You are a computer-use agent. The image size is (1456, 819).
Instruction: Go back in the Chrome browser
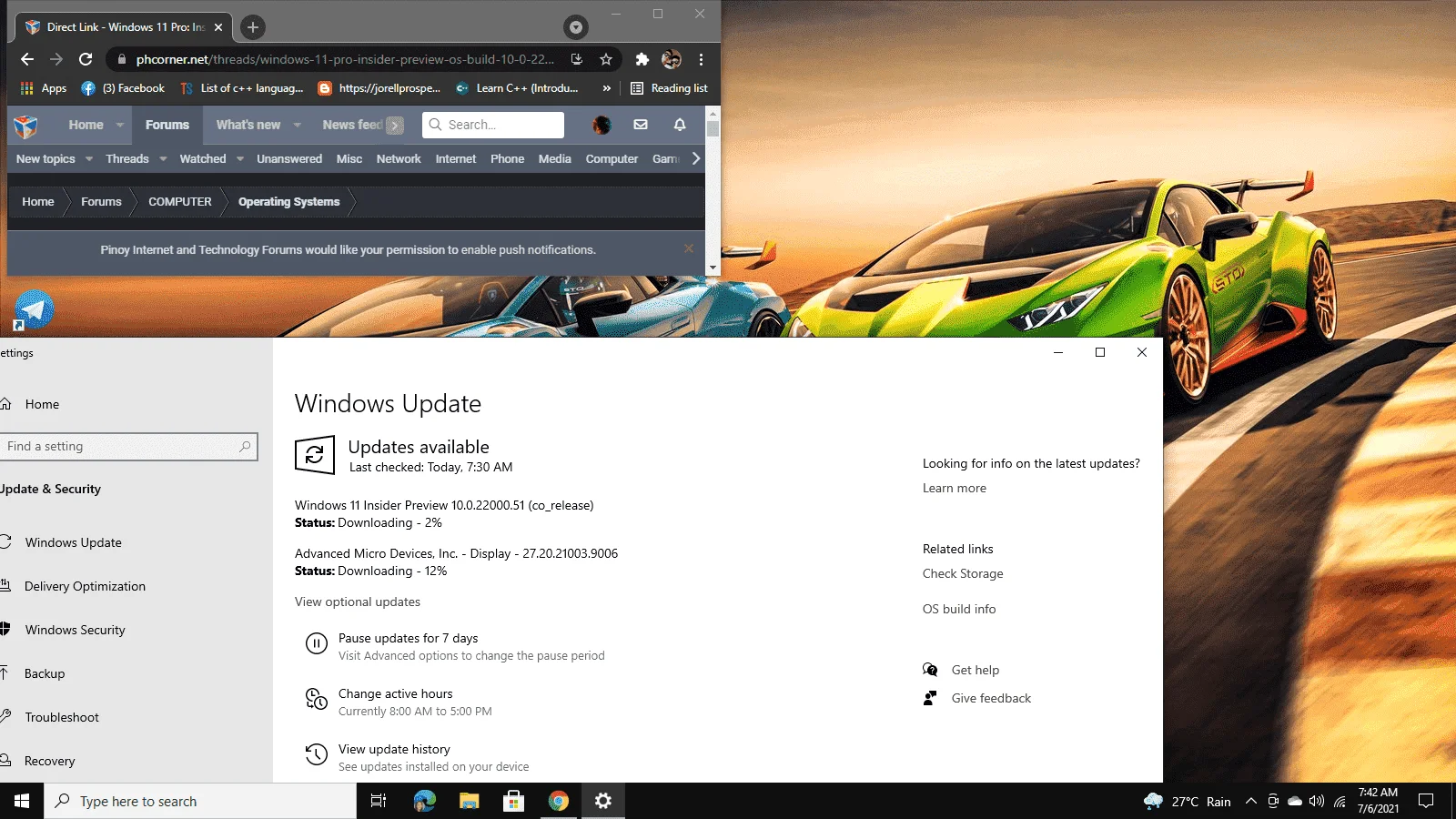27,59
